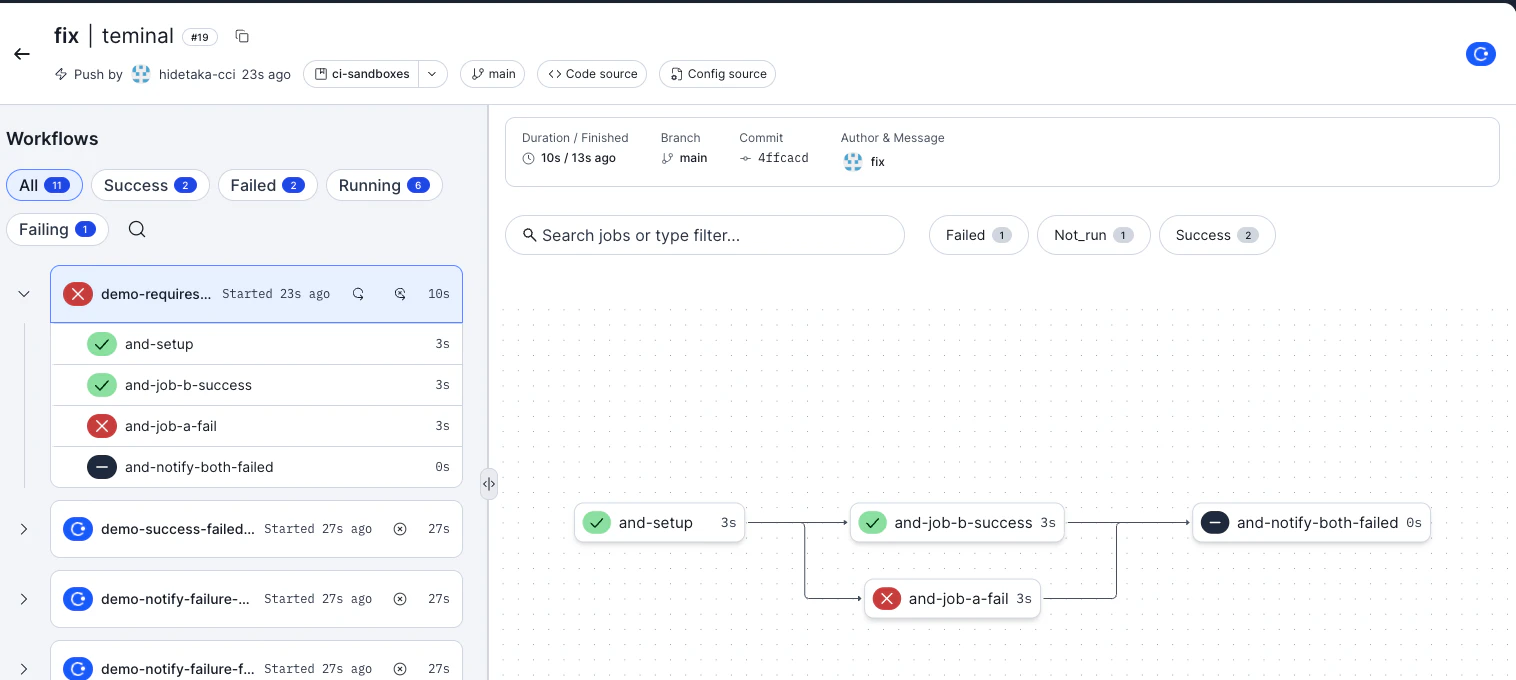Image resolution: width=1516 pixels, height=680 pixels.
Task: Click running icon of demo-success-failed workflow
Action: click(78, 529)
